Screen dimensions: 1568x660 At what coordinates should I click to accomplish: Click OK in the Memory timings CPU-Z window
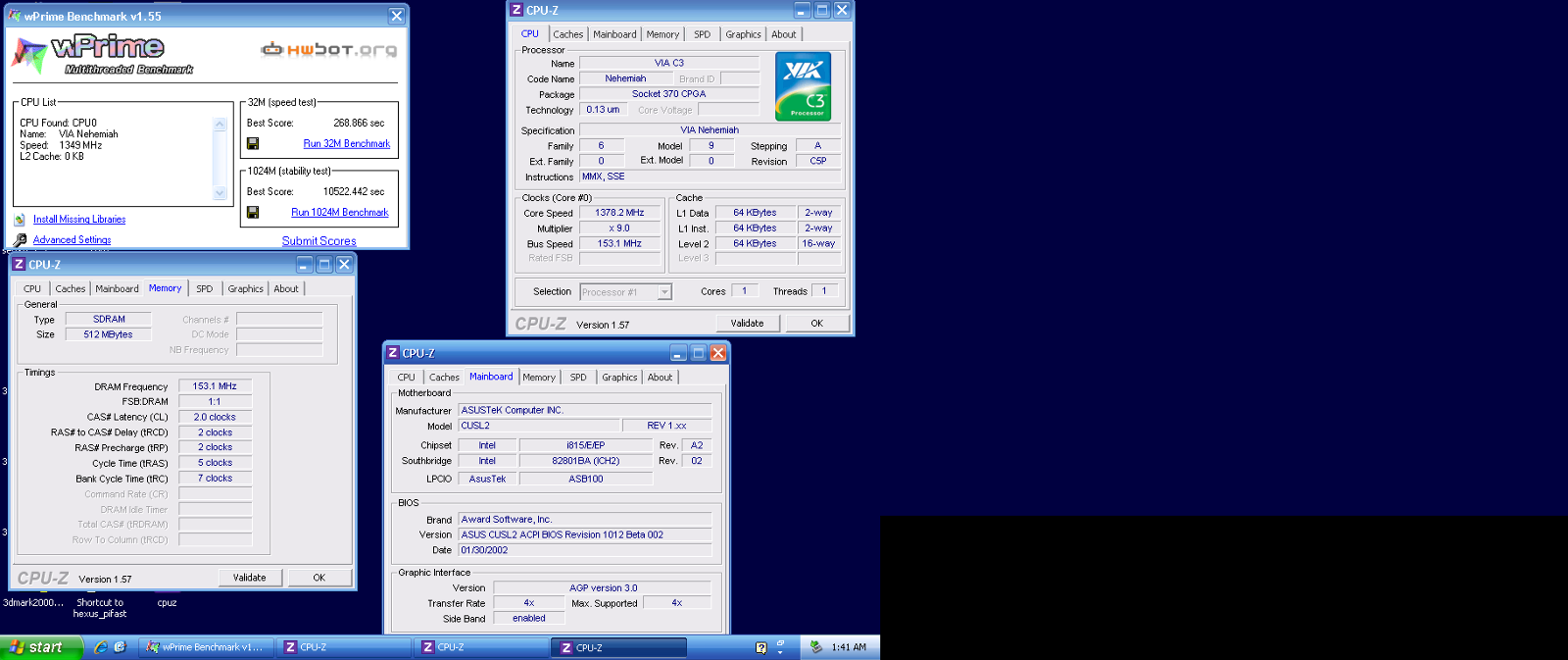[318, 578]
